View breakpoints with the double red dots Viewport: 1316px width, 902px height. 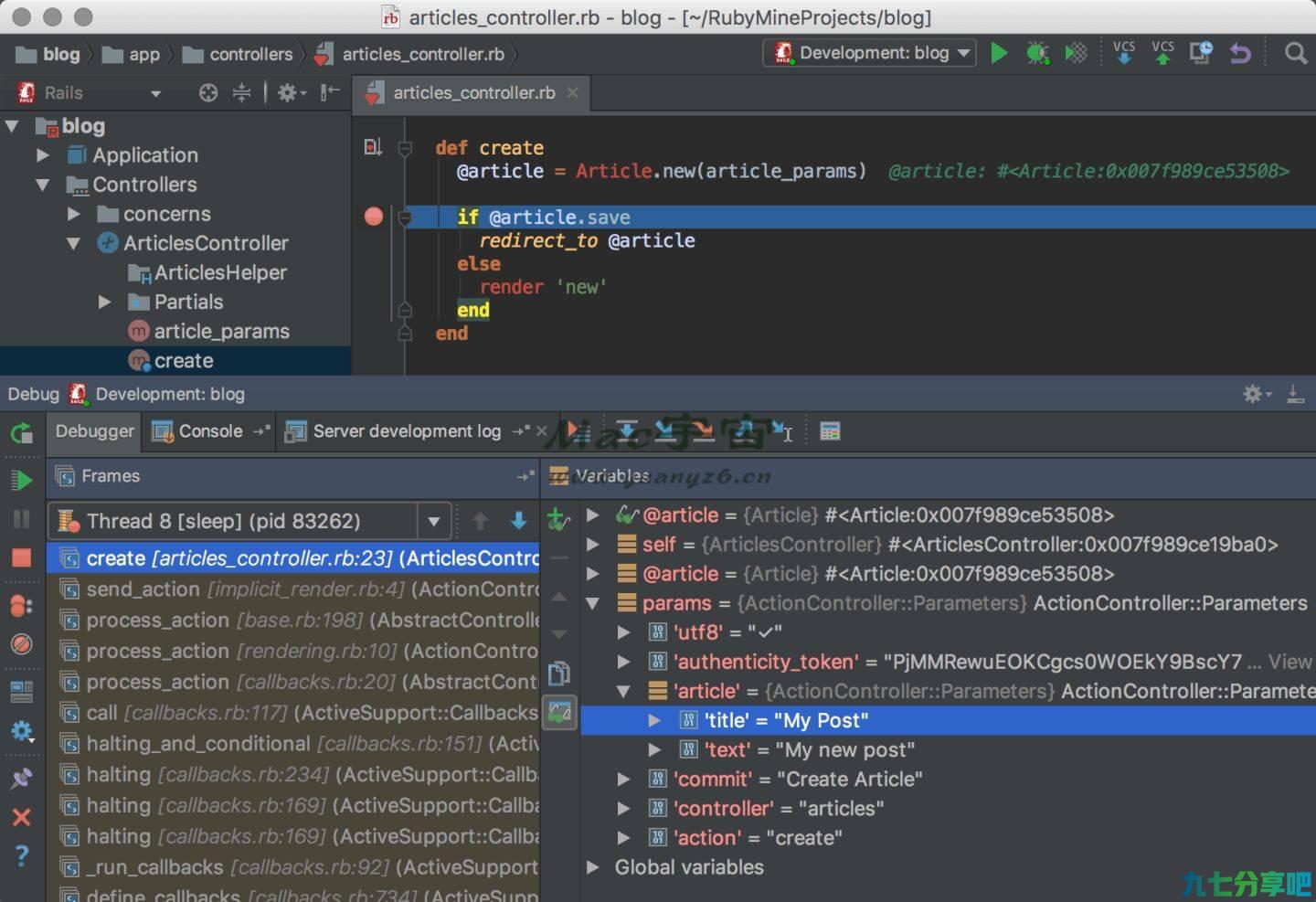click(22, 605)
